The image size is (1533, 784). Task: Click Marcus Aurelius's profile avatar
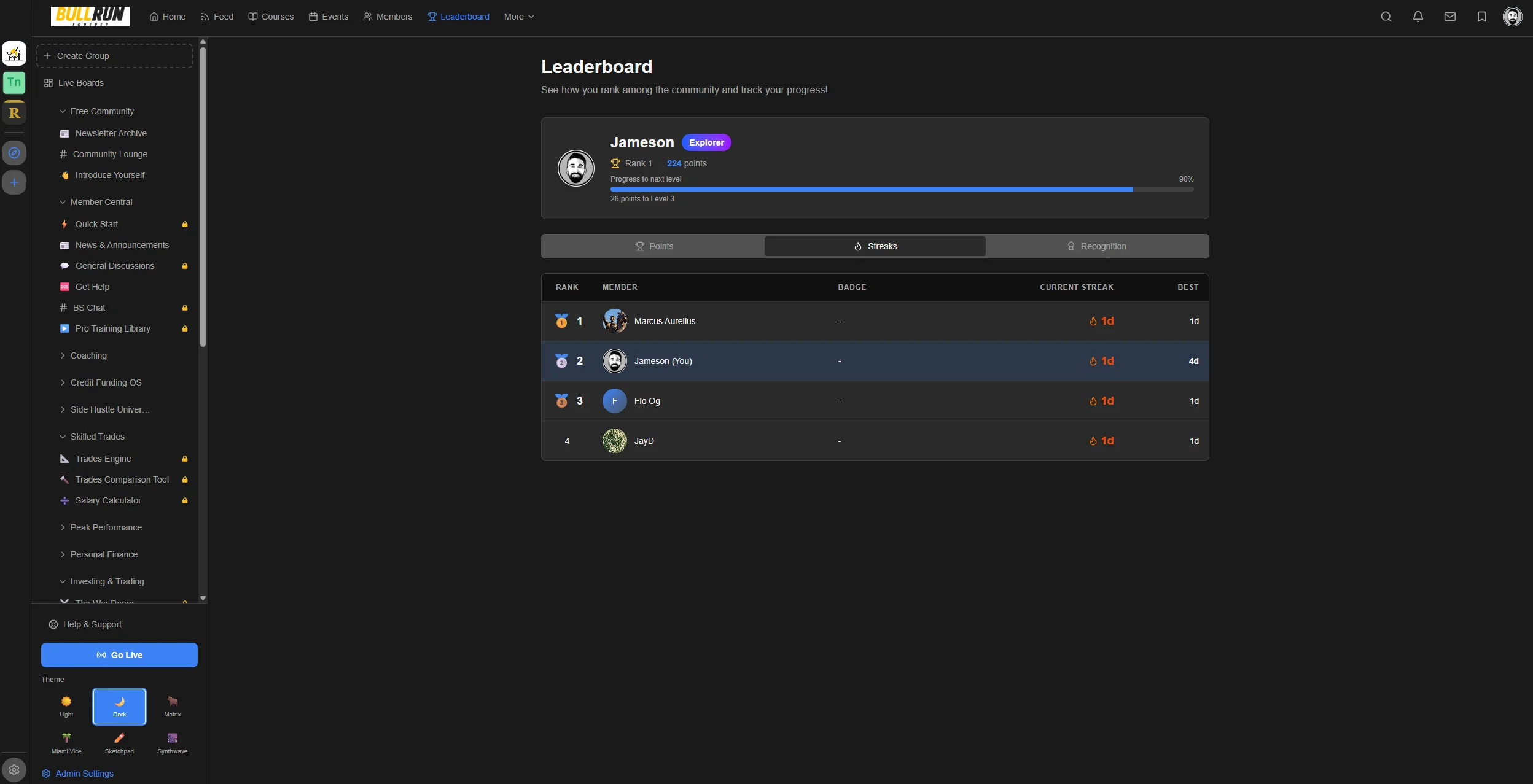614,320
